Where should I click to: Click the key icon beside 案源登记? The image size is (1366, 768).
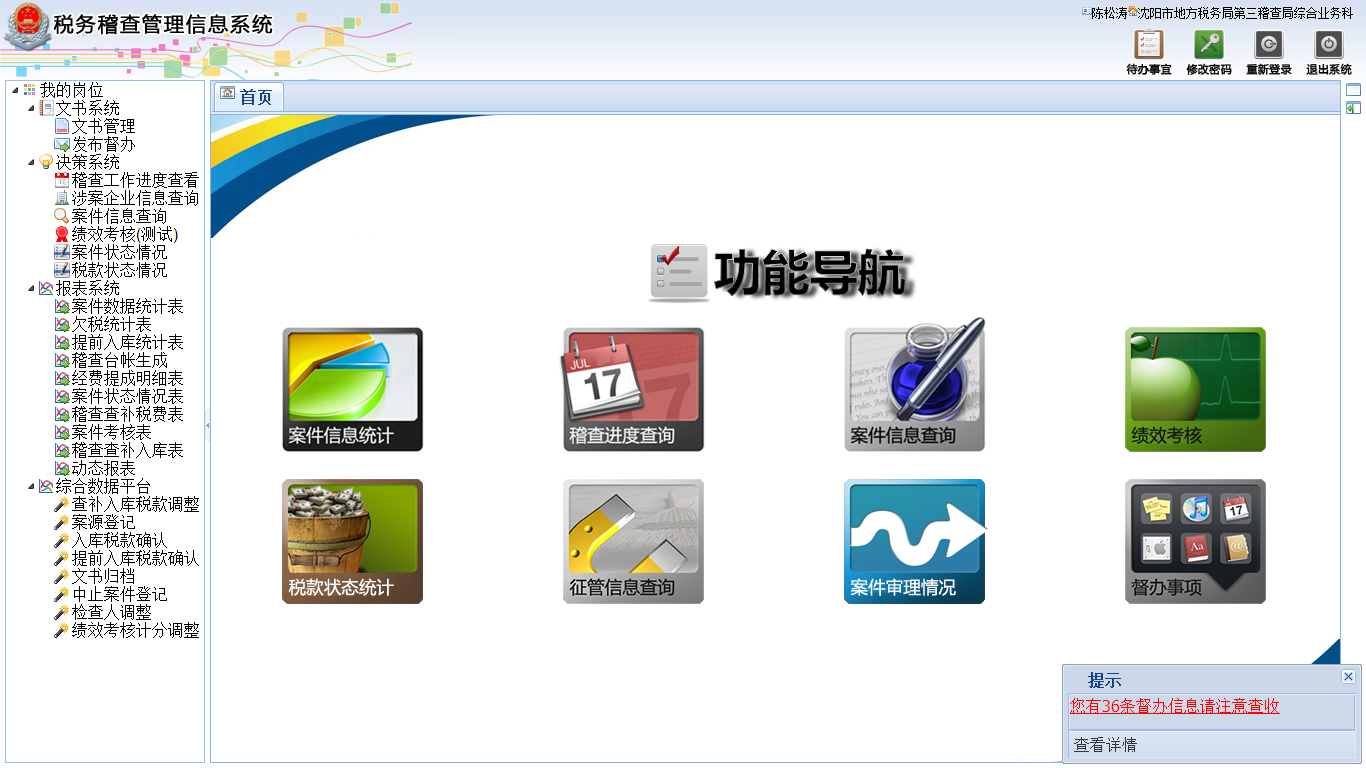(62, 523)
